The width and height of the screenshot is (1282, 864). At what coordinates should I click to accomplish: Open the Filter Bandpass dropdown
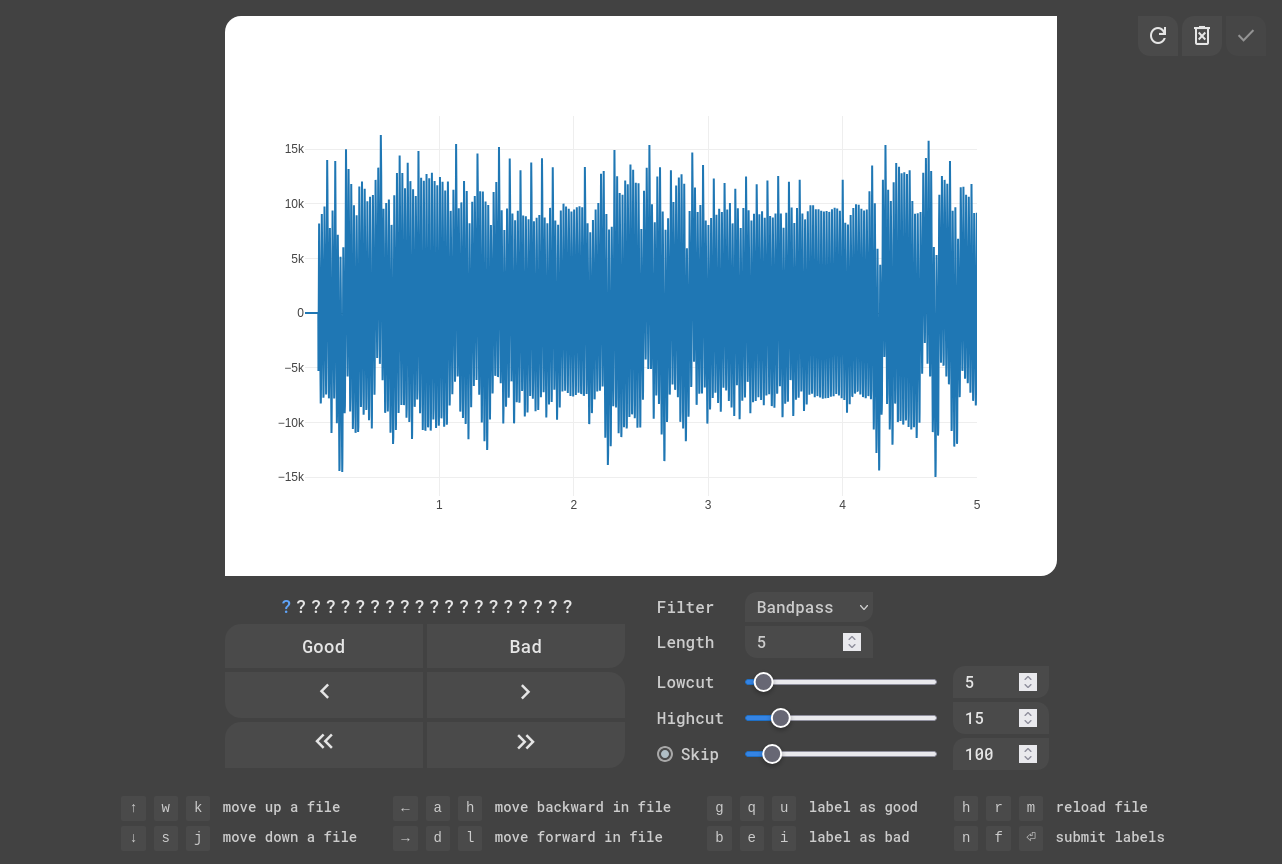(x=808, y=607)
